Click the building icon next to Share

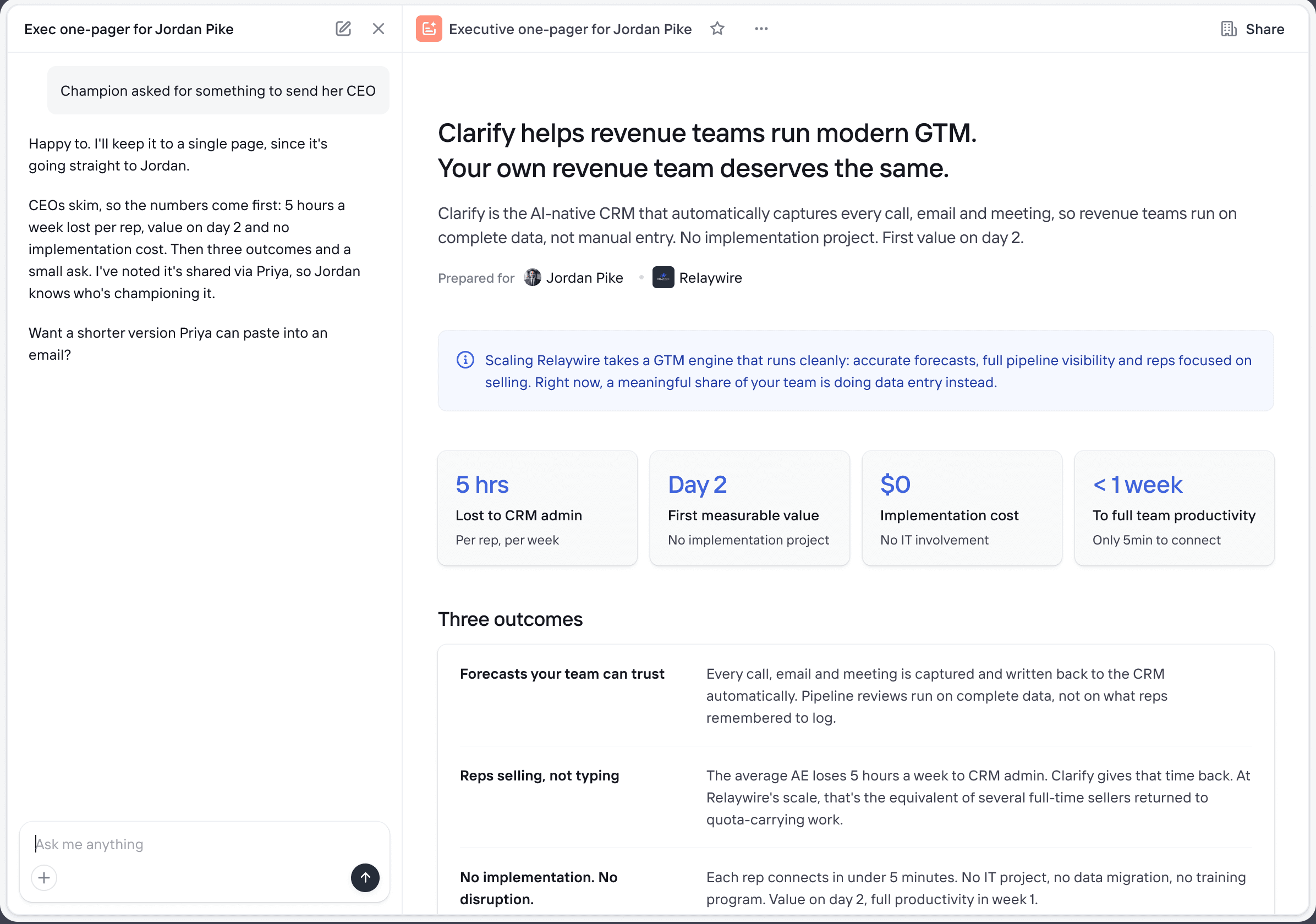[x=1229, y=29]
